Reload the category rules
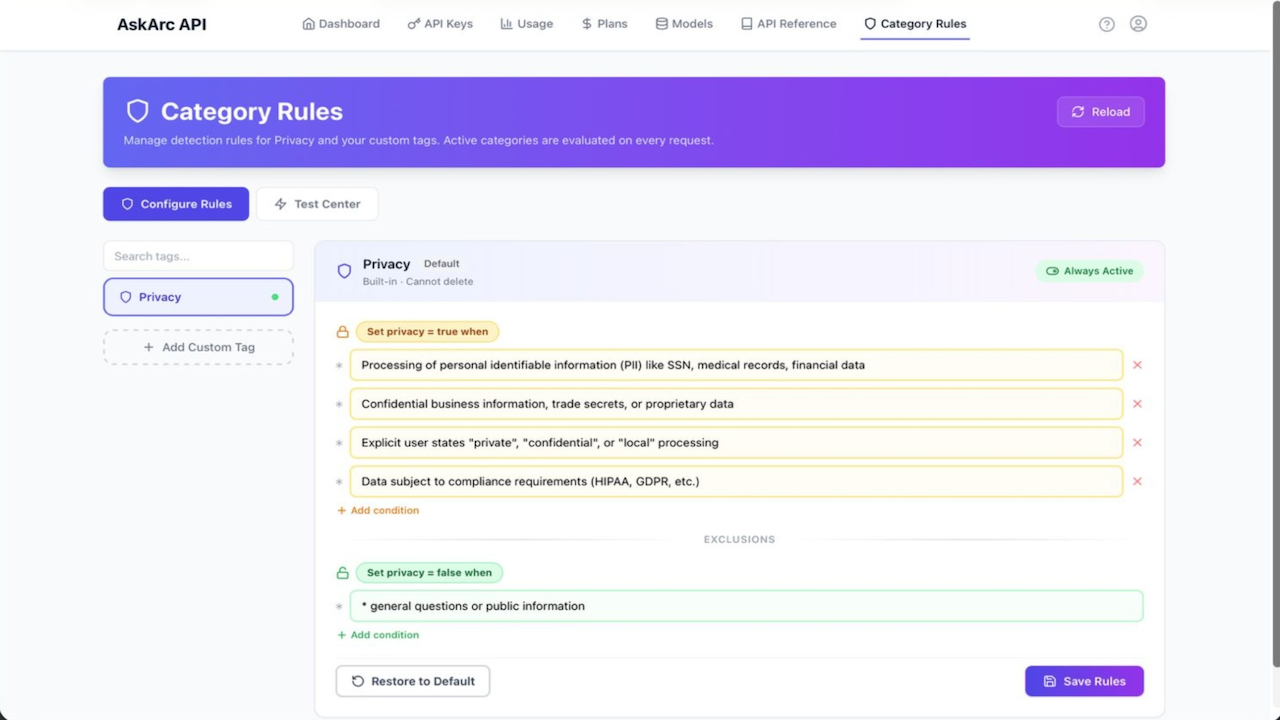The height and width of the screenshot is (720, 1280). (1101, 112)
